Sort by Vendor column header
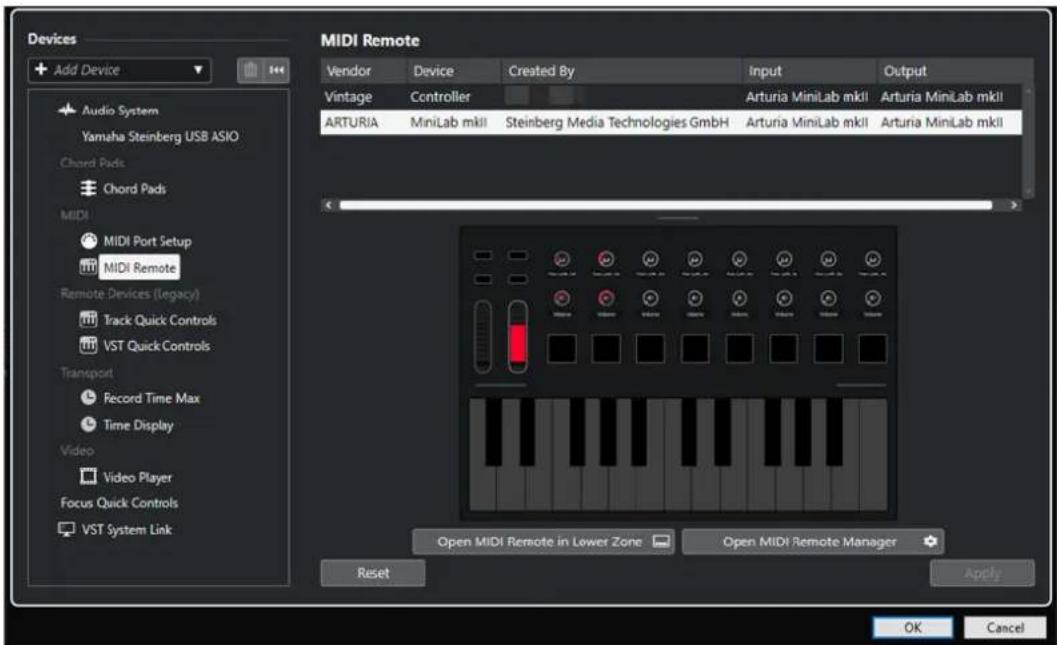 click(364, 71)
